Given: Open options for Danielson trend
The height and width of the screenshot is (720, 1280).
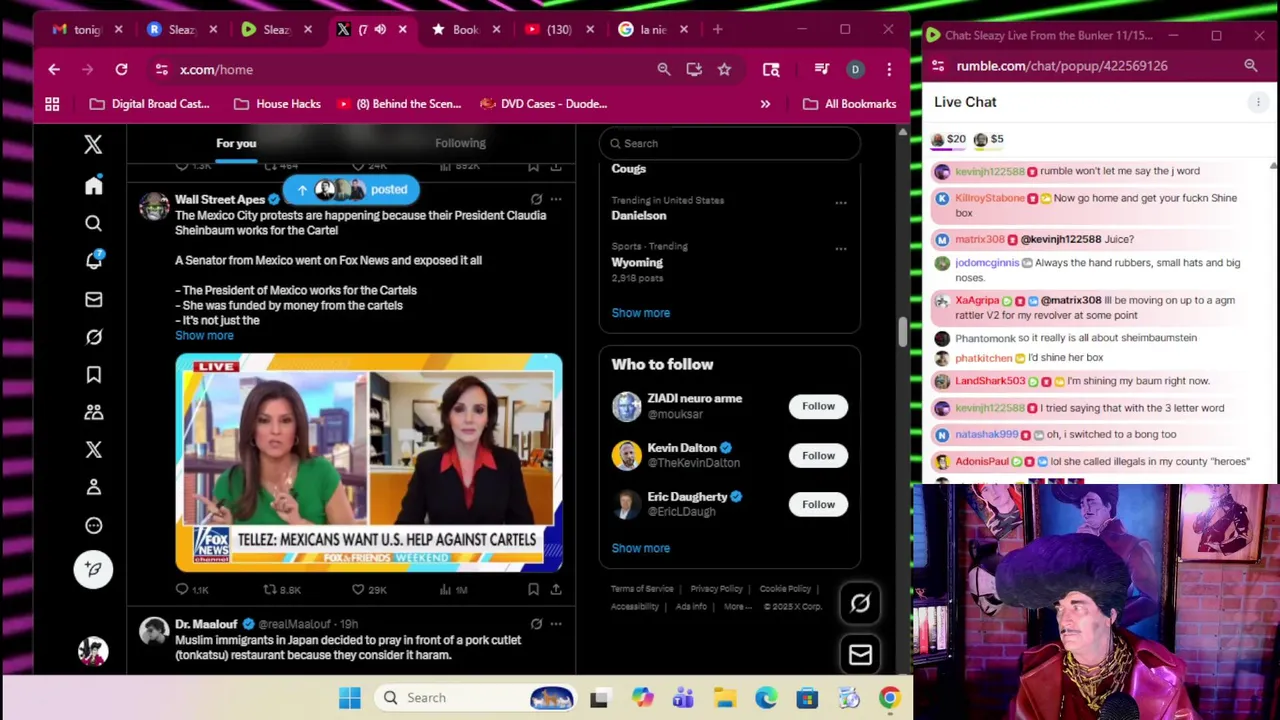Looking at the screenshot, I should point(841,202).
